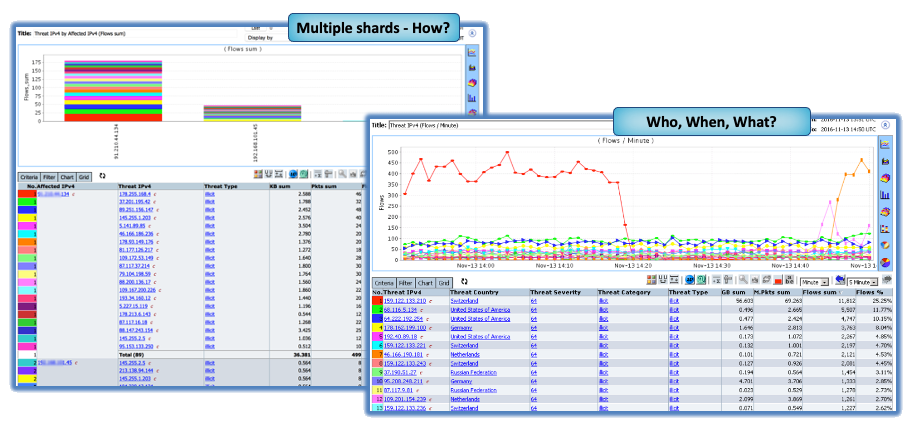This screenshot has height=428, width=912.
Task: Click red e icon beside 159.122.133.210
Action: click(x=430, y=301)
